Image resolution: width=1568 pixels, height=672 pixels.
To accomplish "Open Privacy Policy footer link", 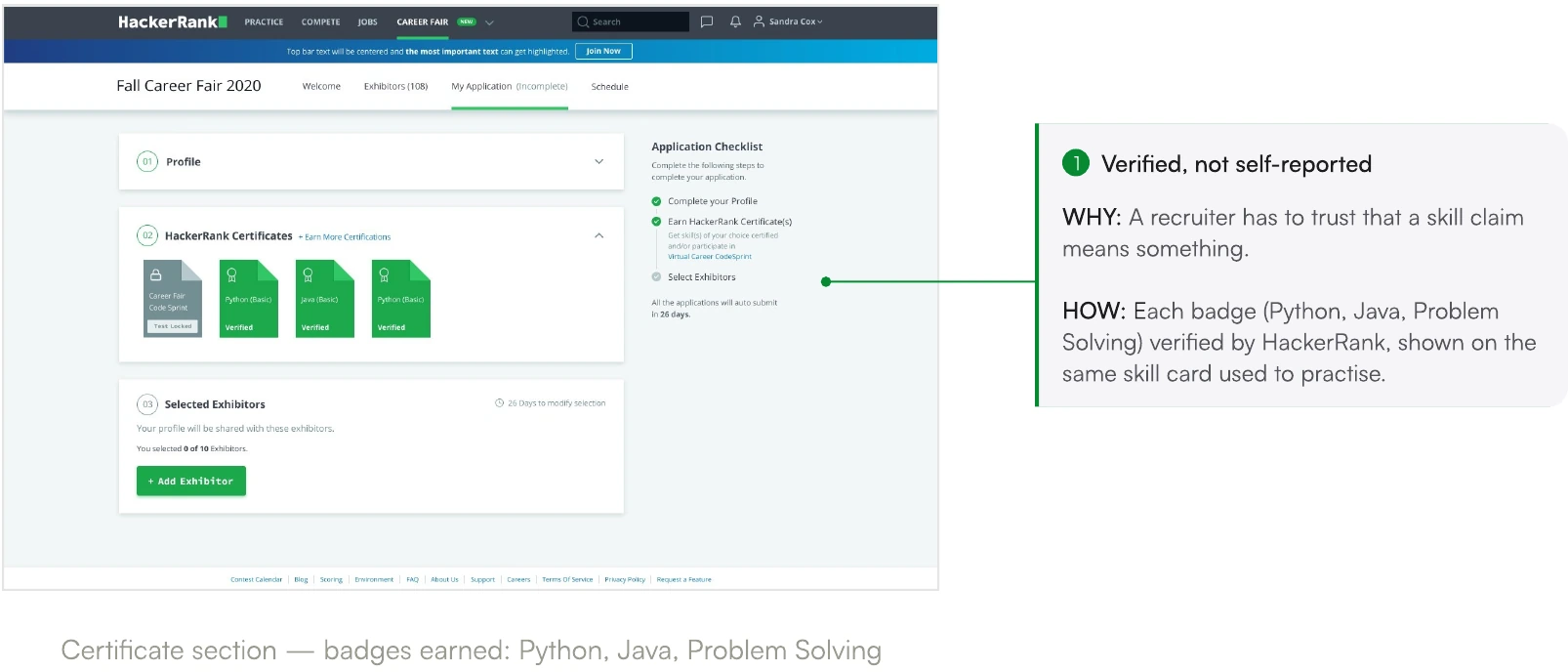I will pos(625,579).
